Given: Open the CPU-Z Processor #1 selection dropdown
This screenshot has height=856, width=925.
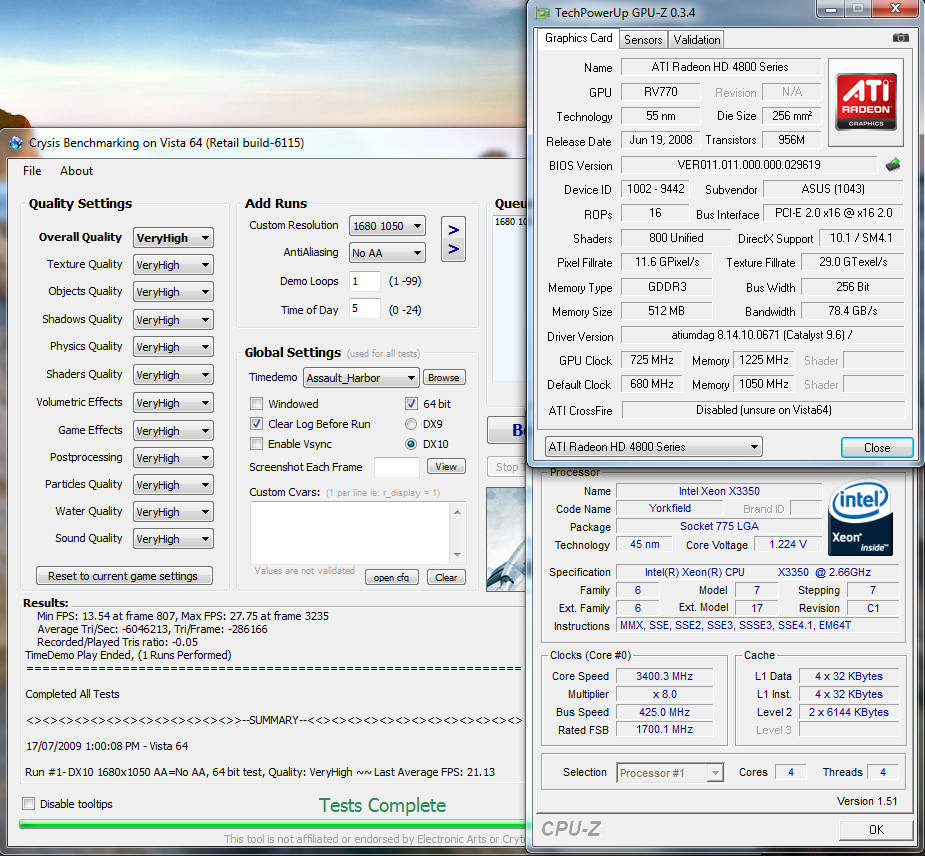Looking at the screenshot, I should [670, 772].
